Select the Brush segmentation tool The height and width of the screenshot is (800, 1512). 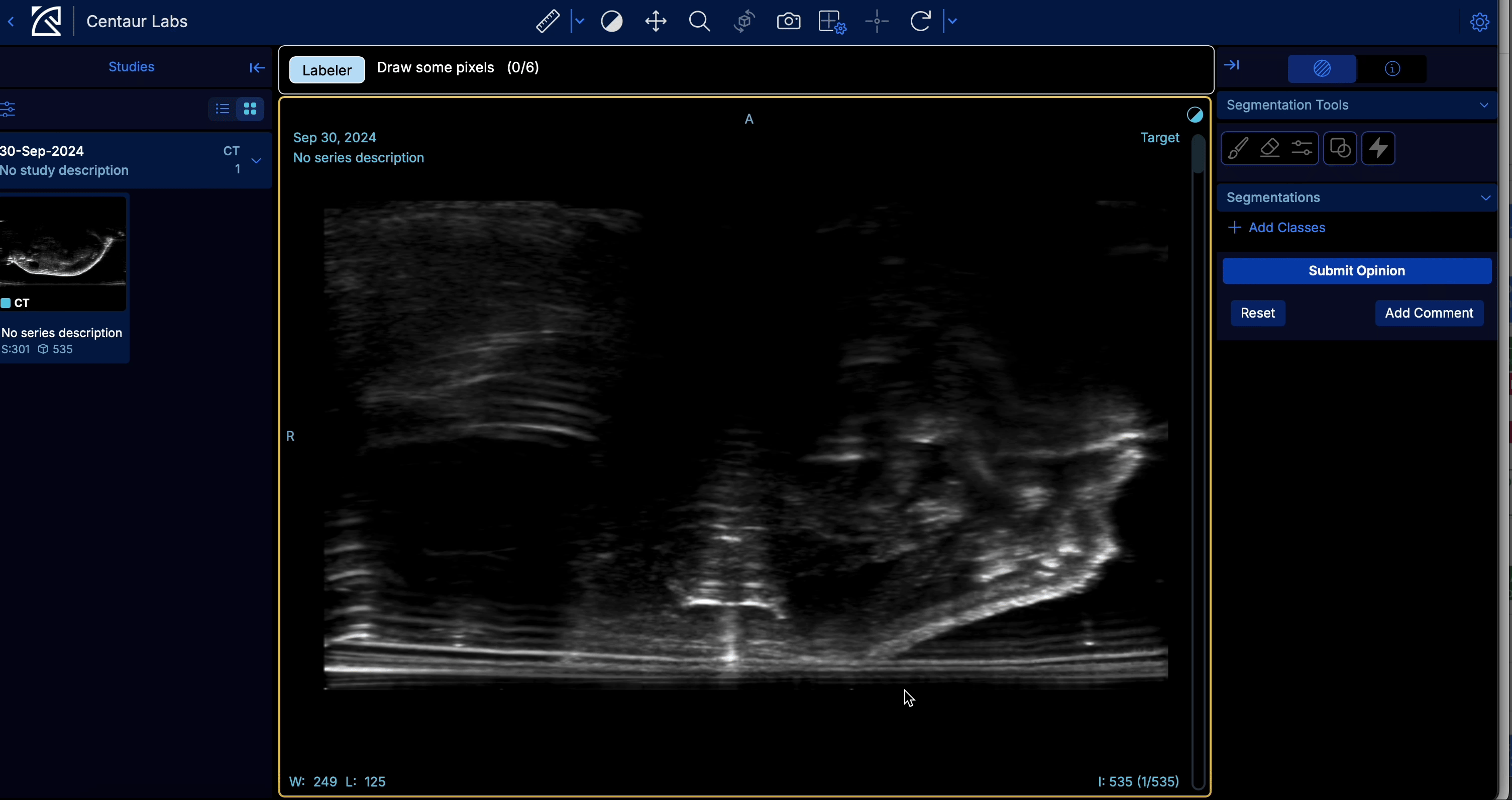[x=1237, y=148]
